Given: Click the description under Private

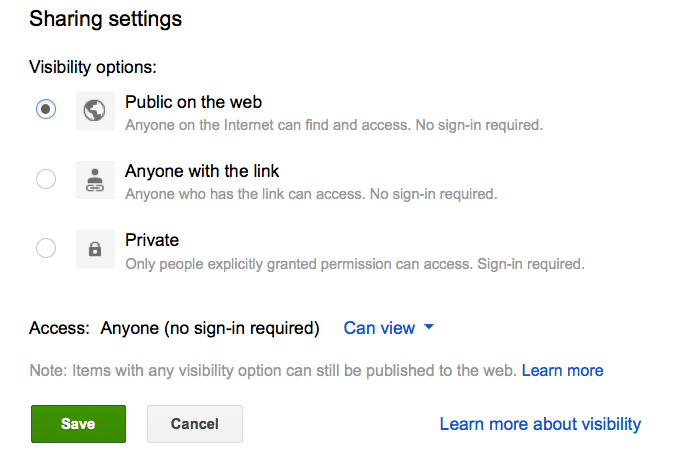Looking at the screenshot, I should pos(354,264).
